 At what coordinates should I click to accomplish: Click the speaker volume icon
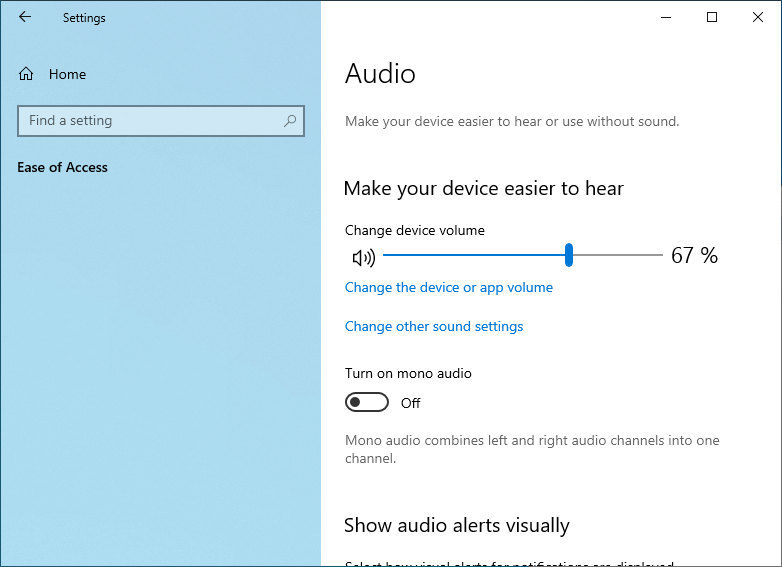coord(364,258)
